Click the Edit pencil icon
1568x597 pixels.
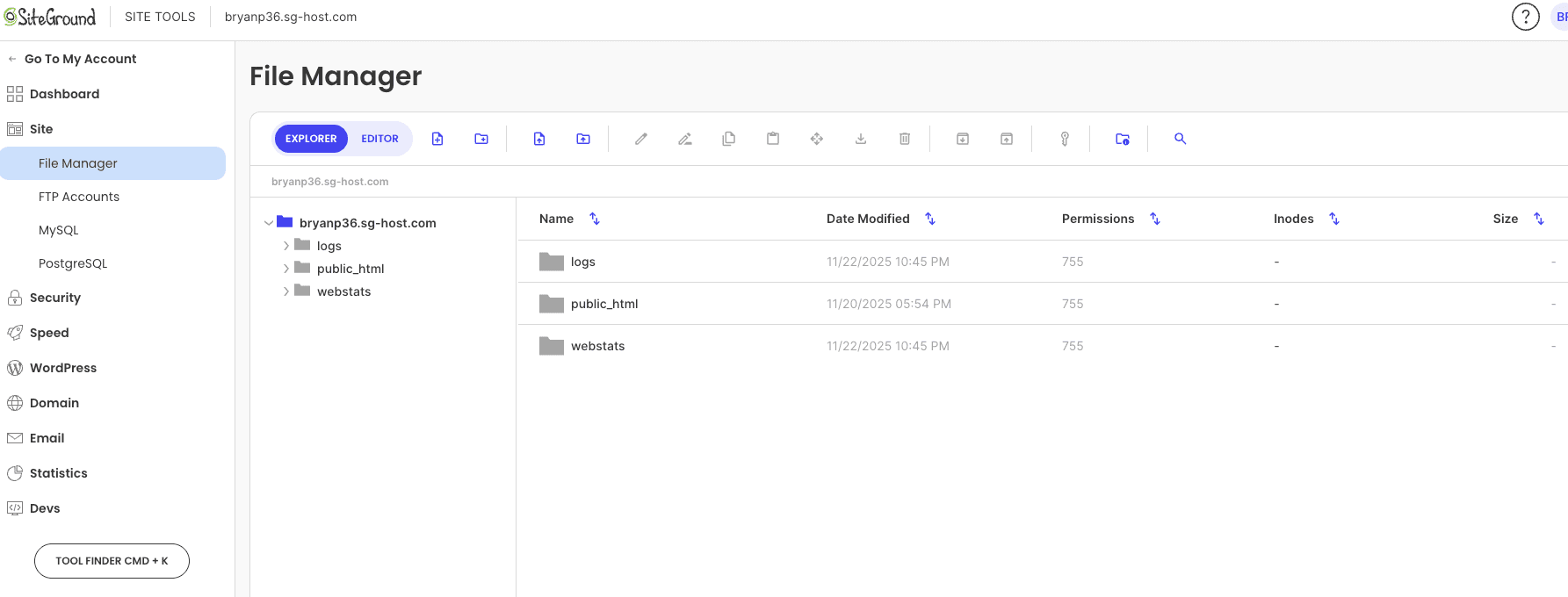641,139
